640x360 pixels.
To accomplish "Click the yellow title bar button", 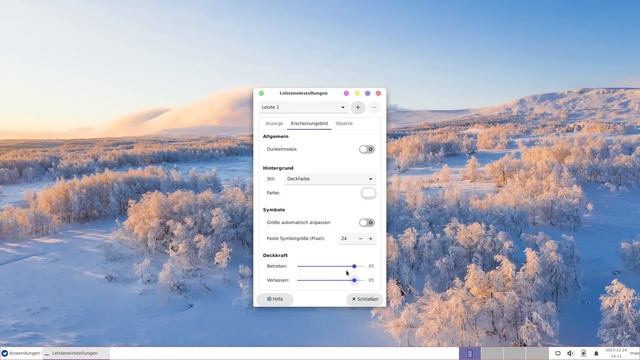I will pos(357,93).
